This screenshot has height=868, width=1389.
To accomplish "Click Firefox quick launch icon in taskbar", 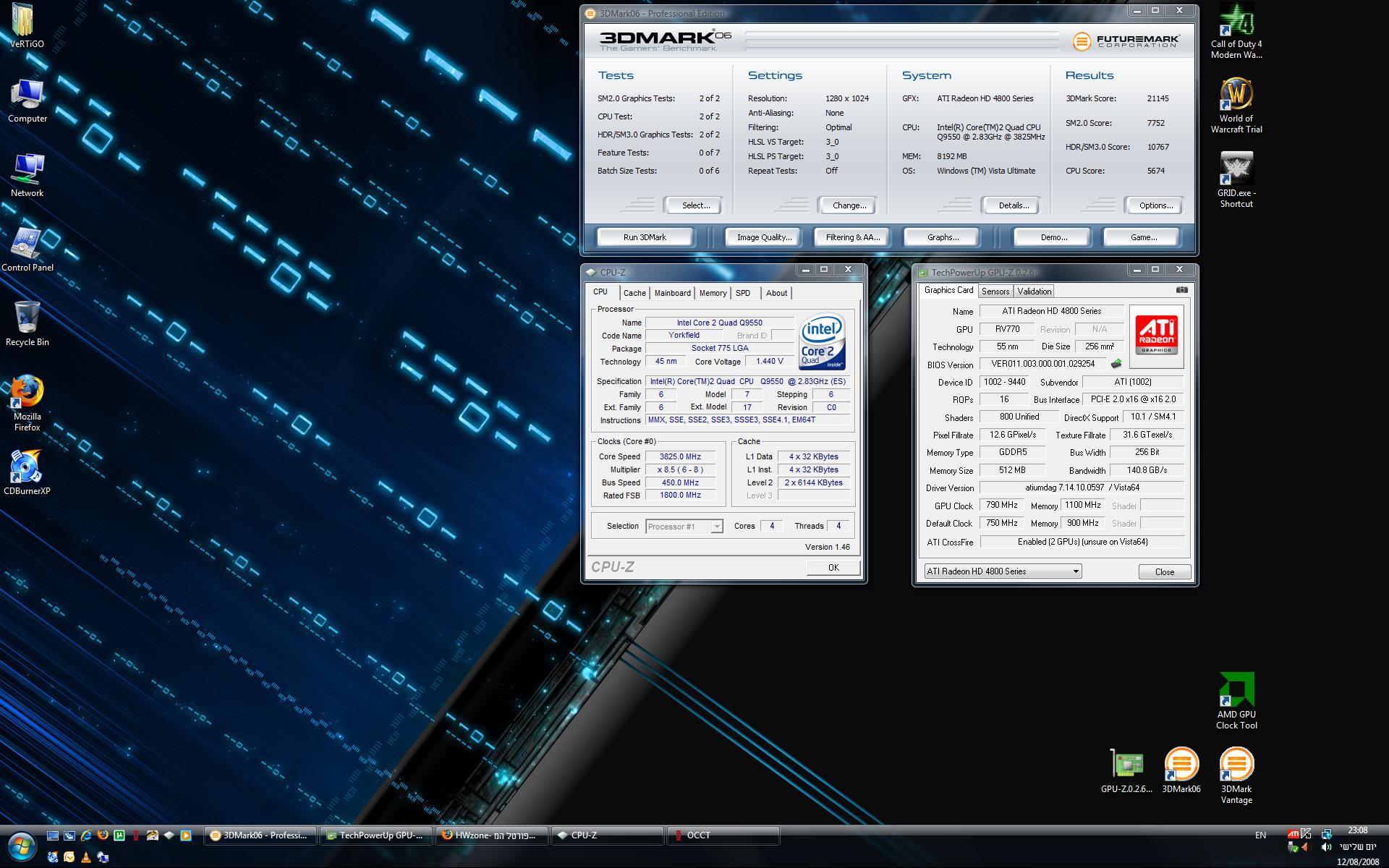I will tap(103, 835).
